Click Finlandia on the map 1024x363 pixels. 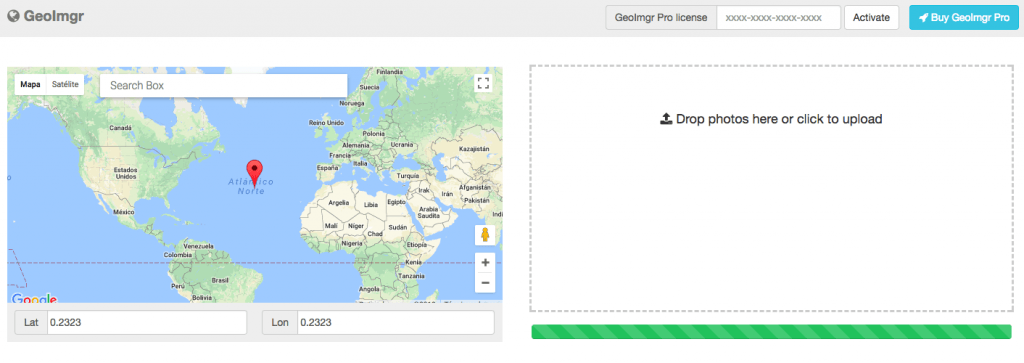click(389, 72)
